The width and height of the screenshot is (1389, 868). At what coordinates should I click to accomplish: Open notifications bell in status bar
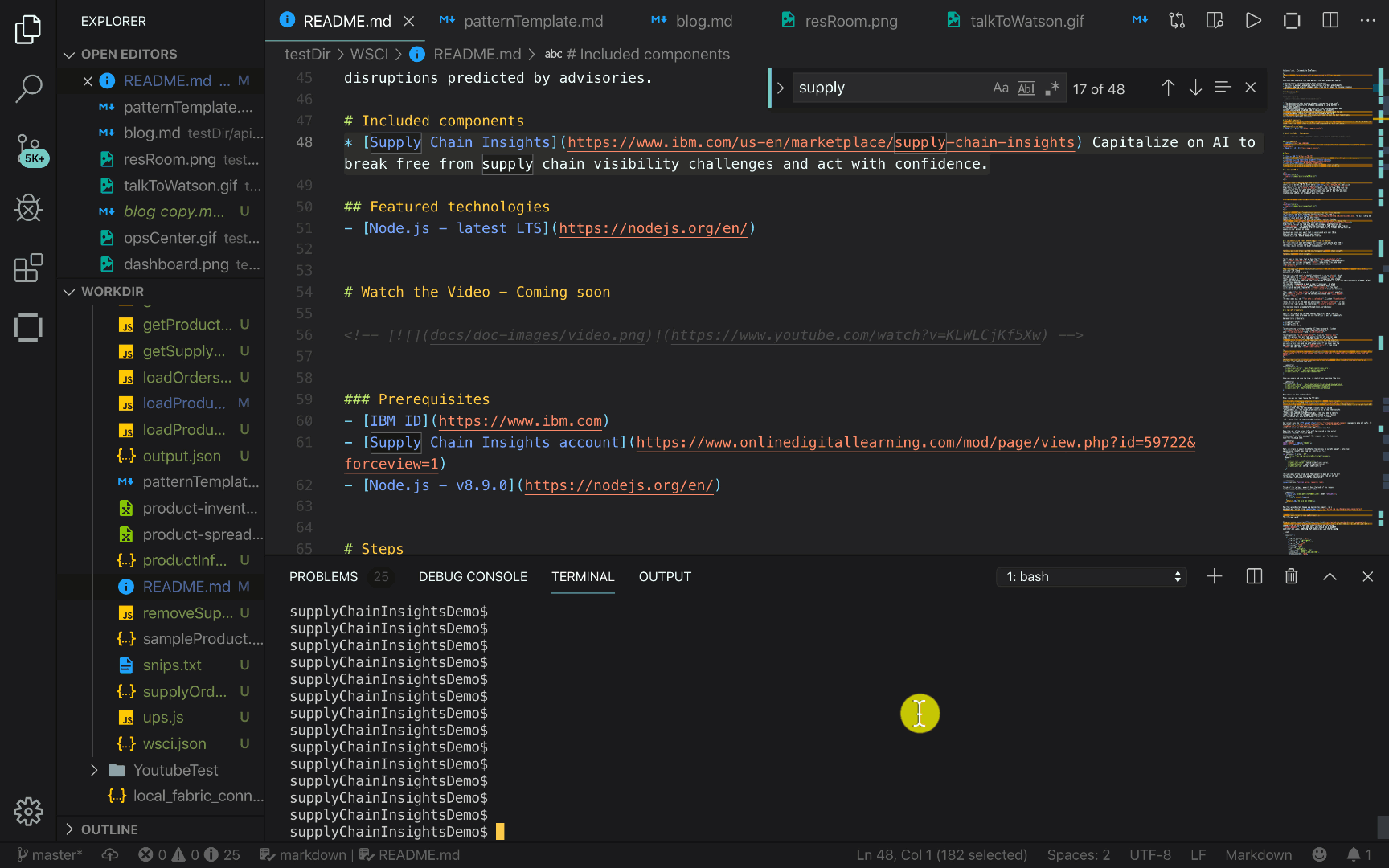[x=1359, y=854]
